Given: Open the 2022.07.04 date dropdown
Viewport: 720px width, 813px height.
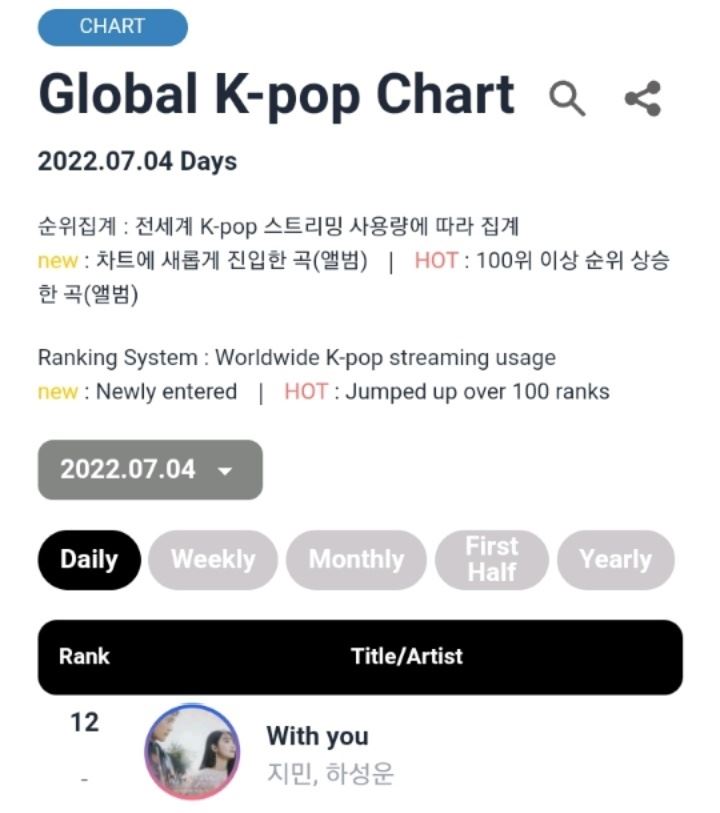Looking at the screenshot, I should (150, 470).
